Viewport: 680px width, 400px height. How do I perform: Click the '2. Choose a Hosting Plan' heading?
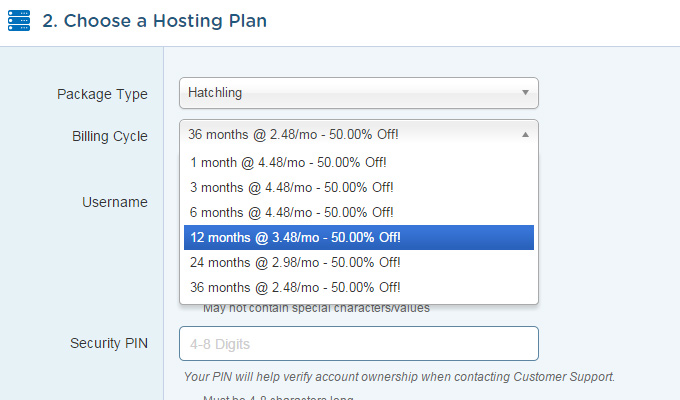click(x=154, y=21)
